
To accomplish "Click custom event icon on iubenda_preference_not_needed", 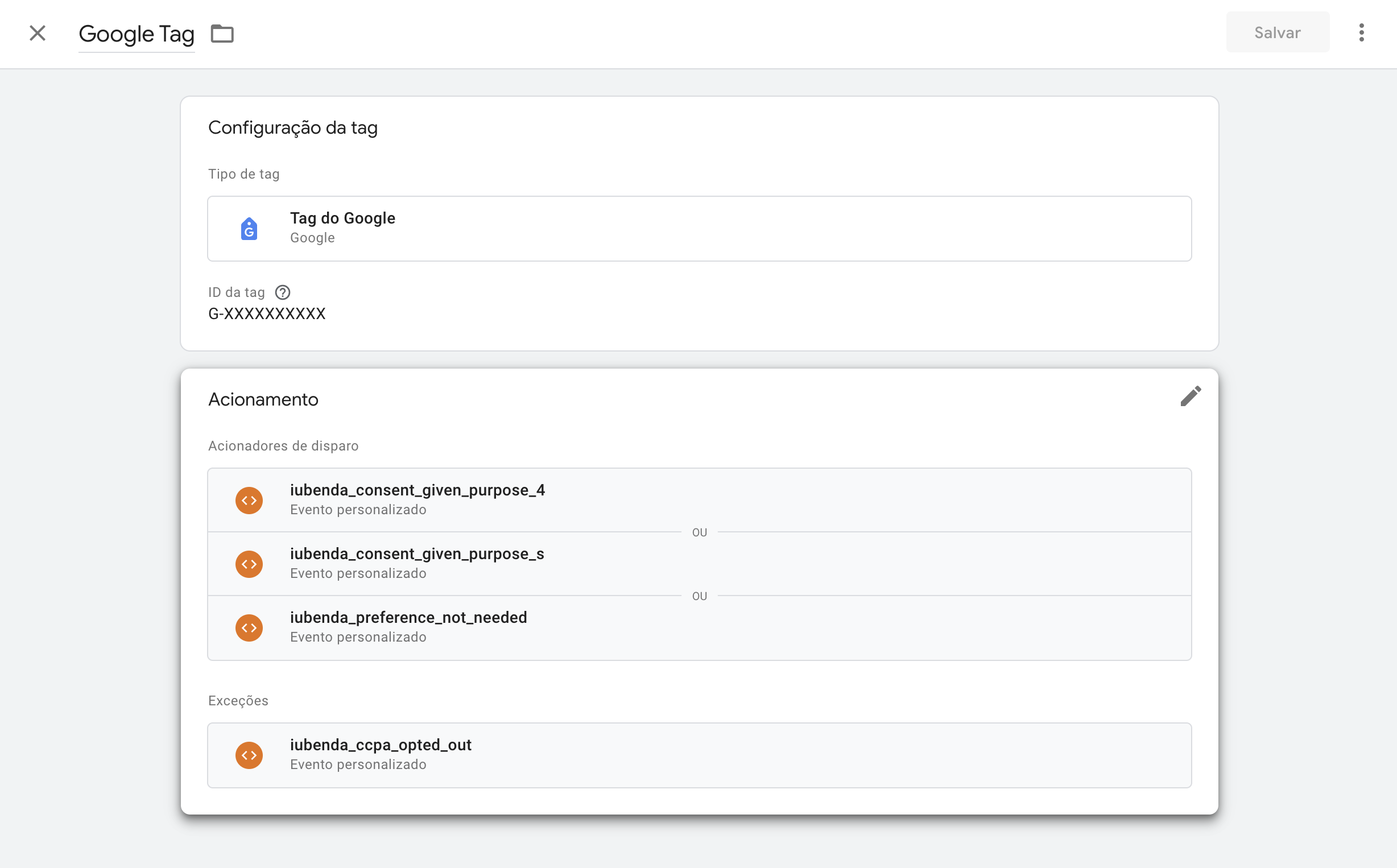I will [x=249, y=627].
